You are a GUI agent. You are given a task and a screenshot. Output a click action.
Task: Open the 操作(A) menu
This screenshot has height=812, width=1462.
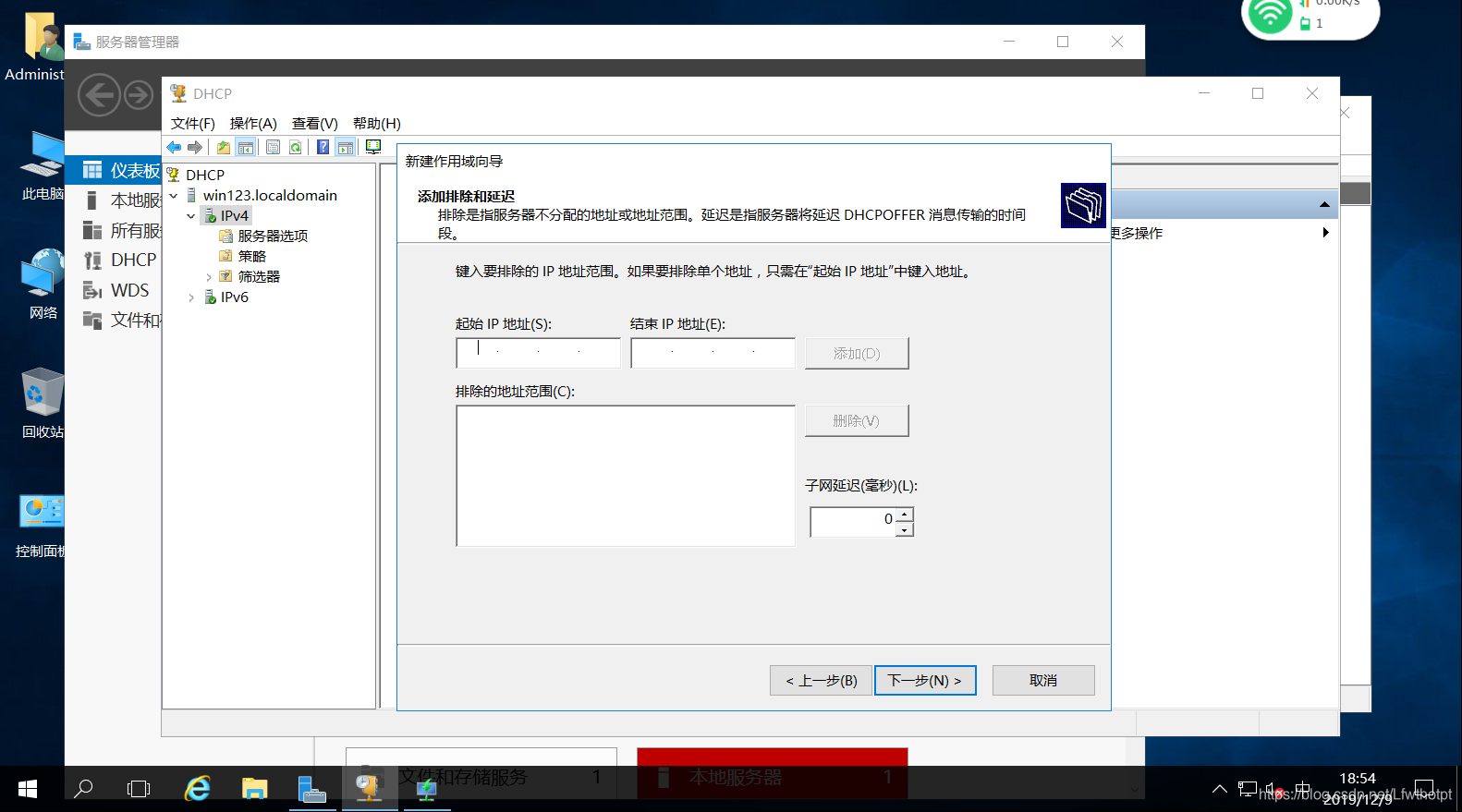point(253,123)
